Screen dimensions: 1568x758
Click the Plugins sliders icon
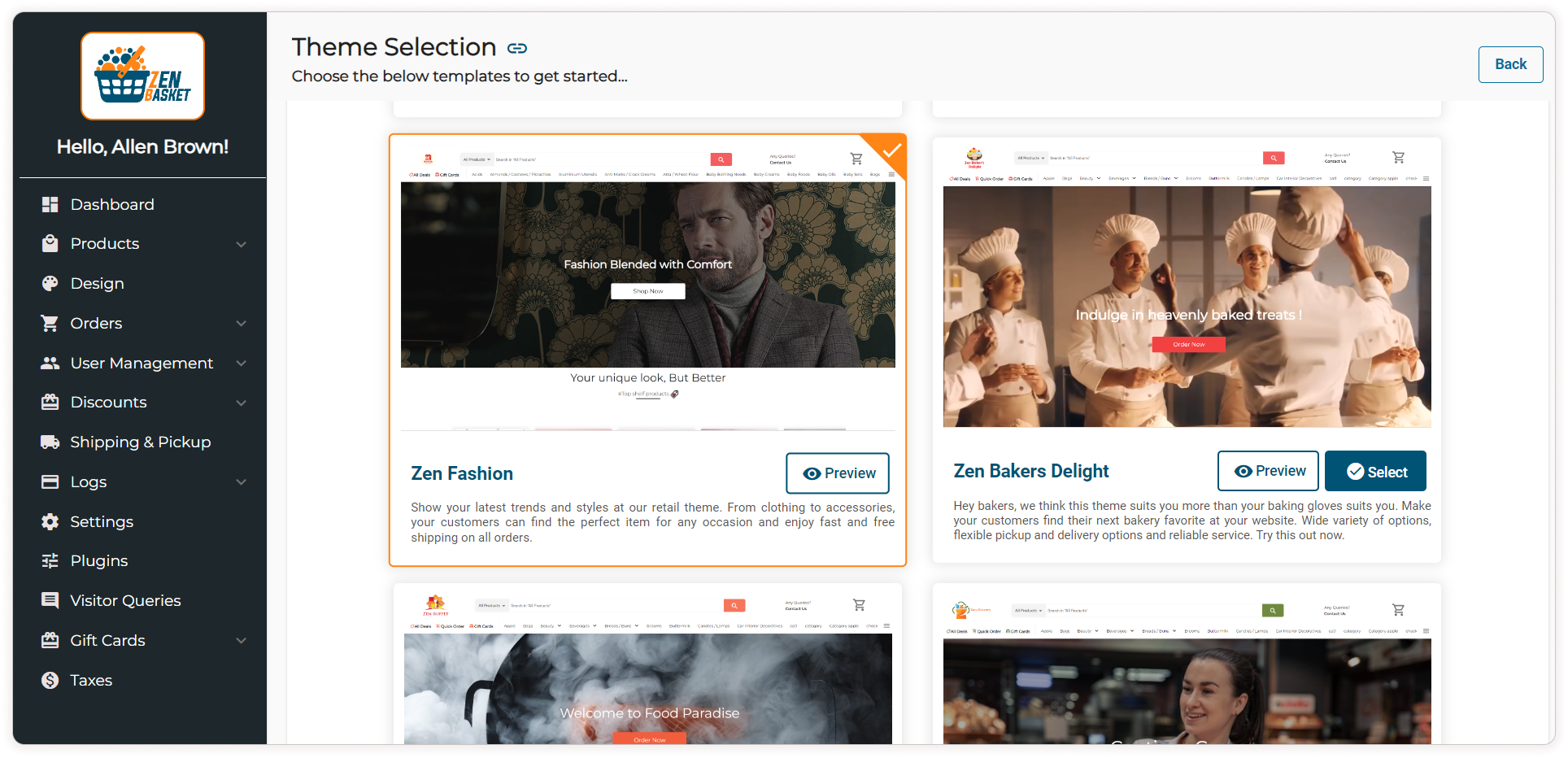50,561
